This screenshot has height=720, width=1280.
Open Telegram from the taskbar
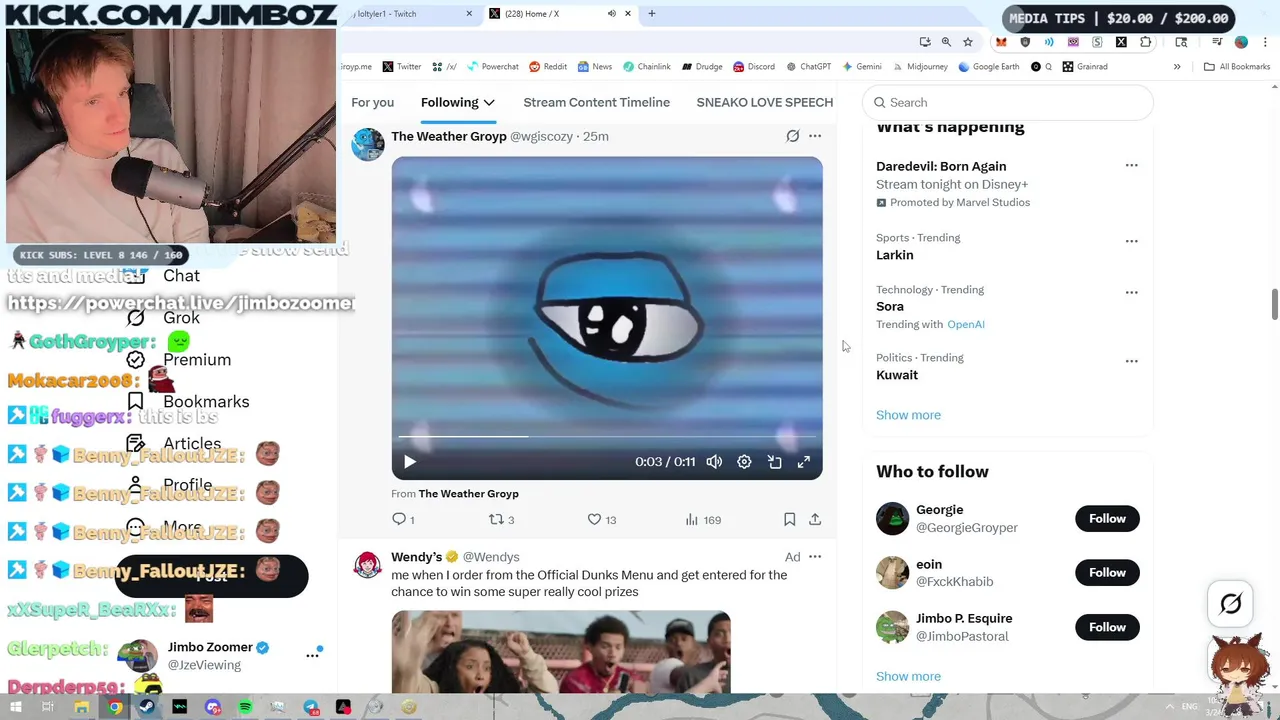pyautogui.click(x=311, y=707)
